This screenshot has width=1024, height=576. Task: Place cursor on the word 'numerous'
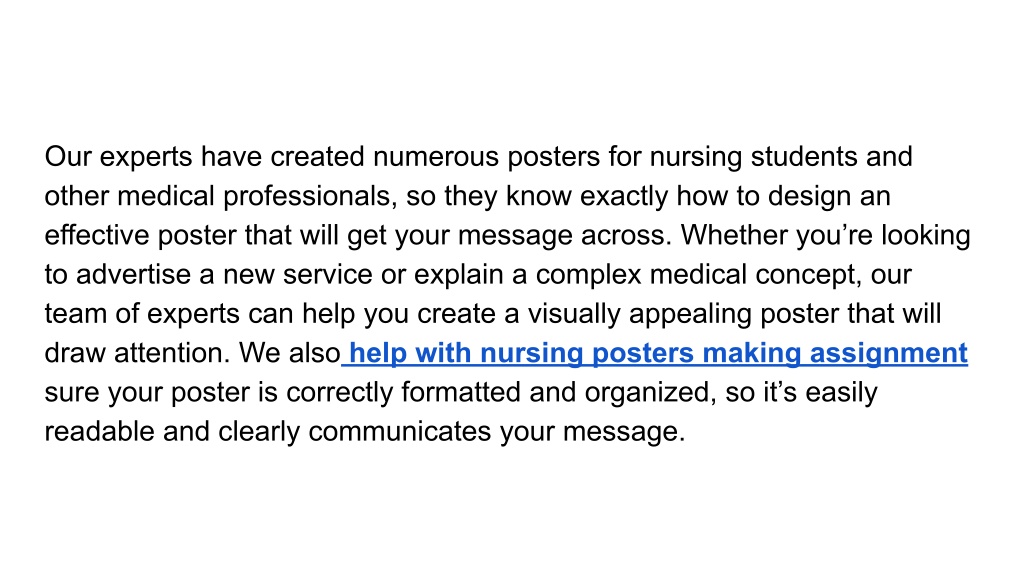(x=436, y=157)
